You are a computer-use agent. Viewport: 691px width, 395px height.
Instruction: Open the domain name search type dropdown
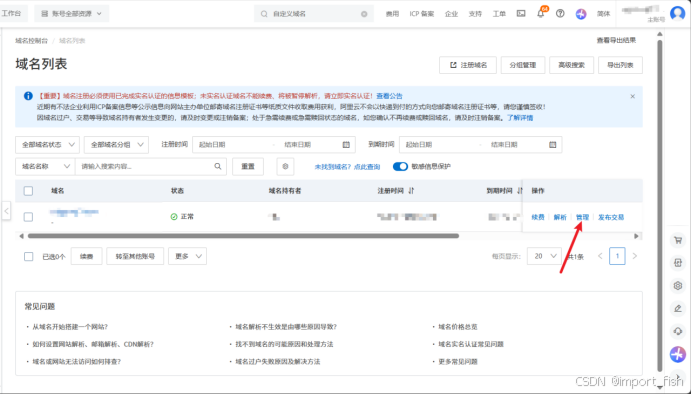[45, 166]
